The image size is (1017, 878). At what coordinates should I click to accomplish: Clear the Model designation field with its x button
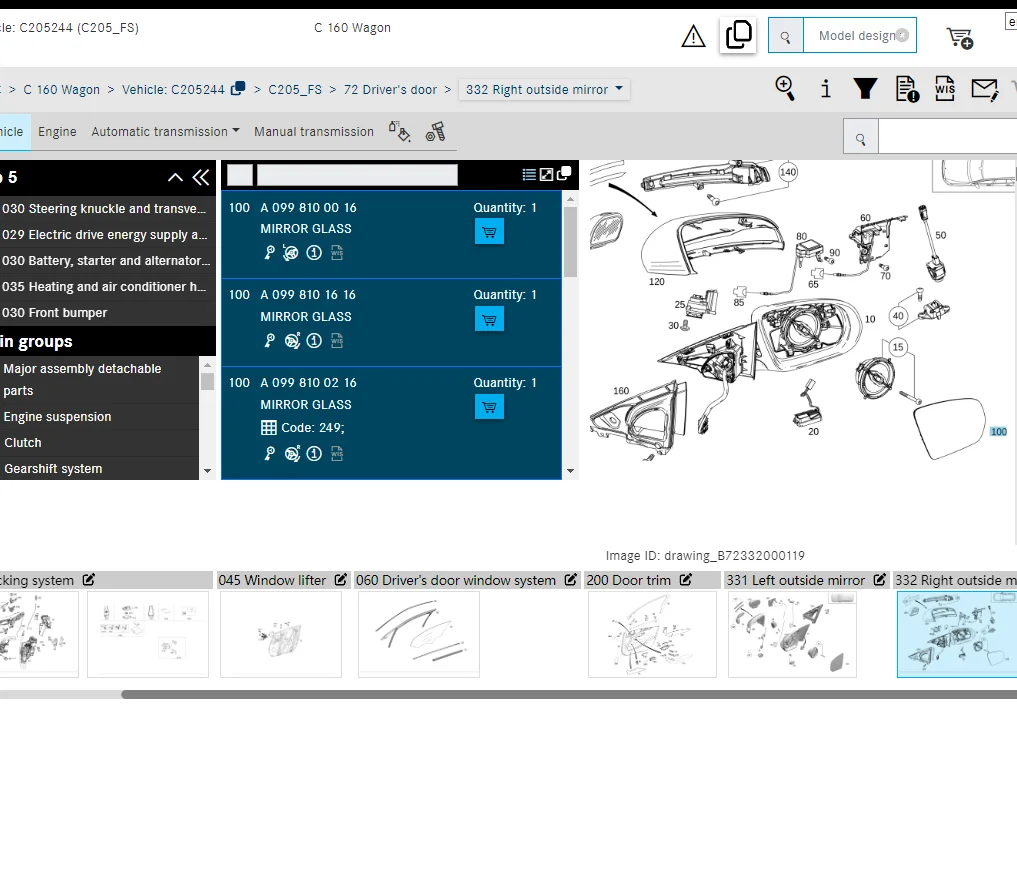(902, 35)
